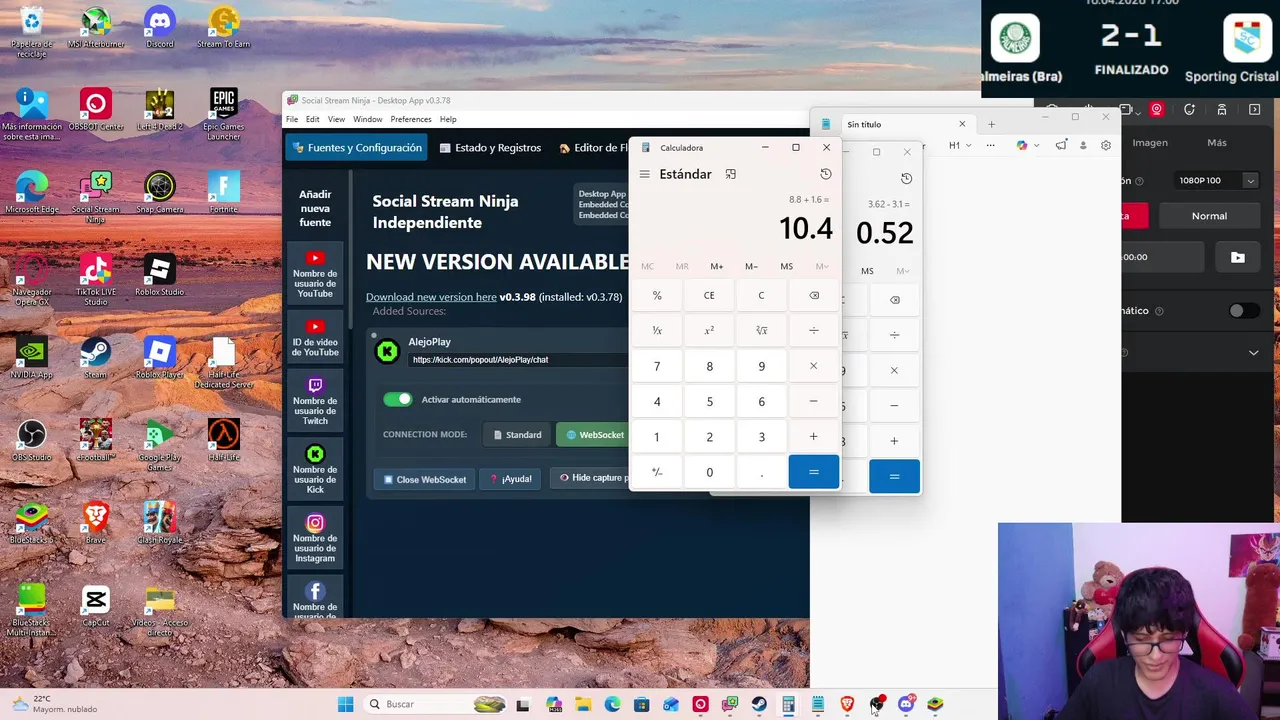The image size is (1280, 720).
Task: Click the percent key in Calculadora
Action: [657, 295]
